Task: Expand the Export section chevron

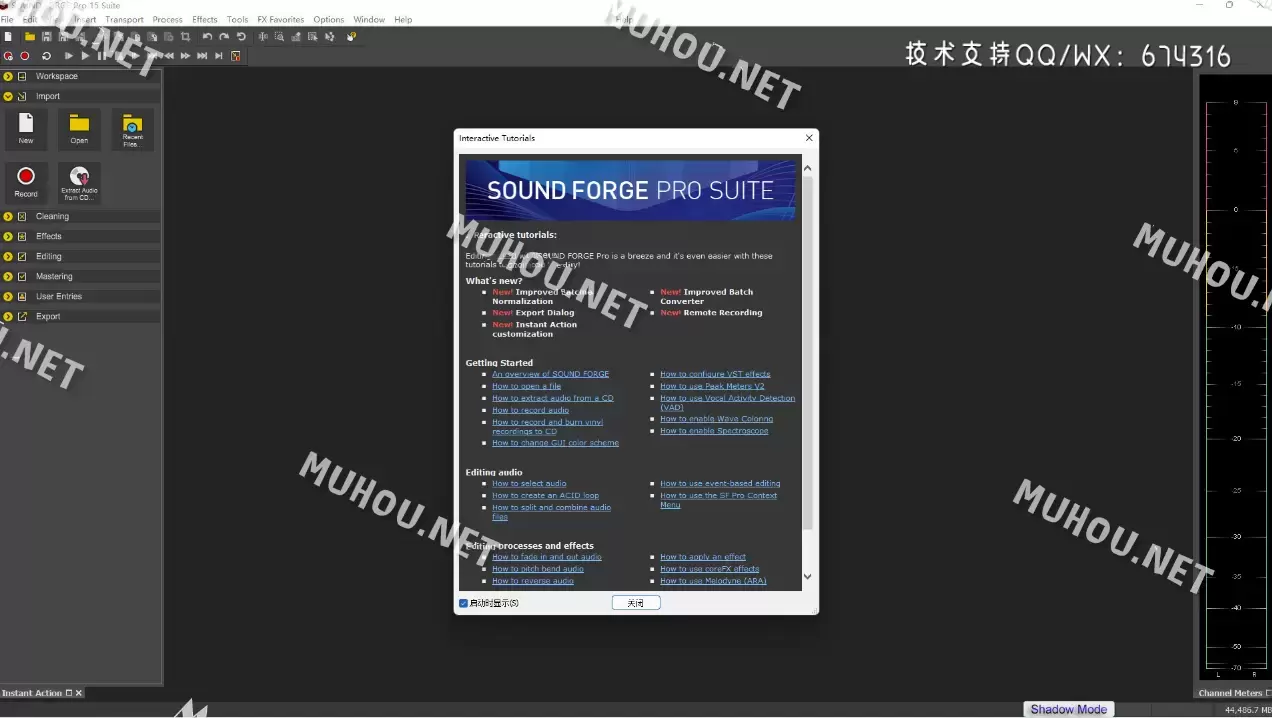Action: (8, 316)
